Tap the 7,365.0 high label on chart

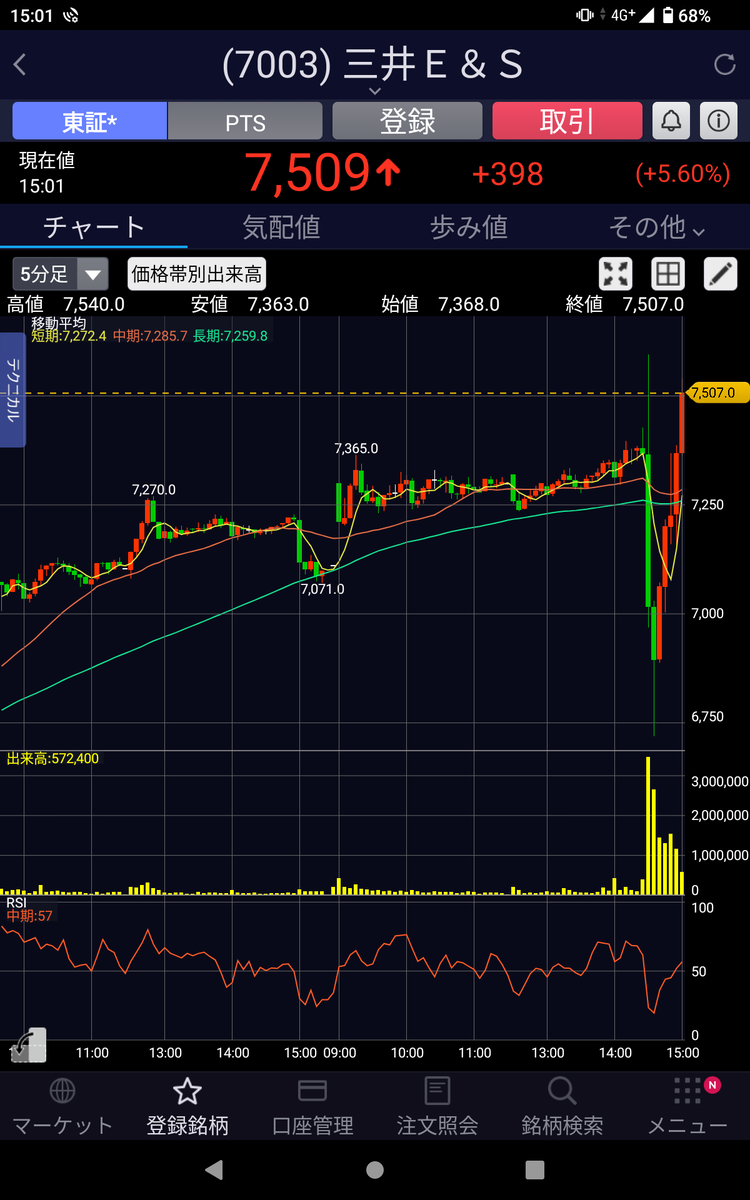[356, 449]
